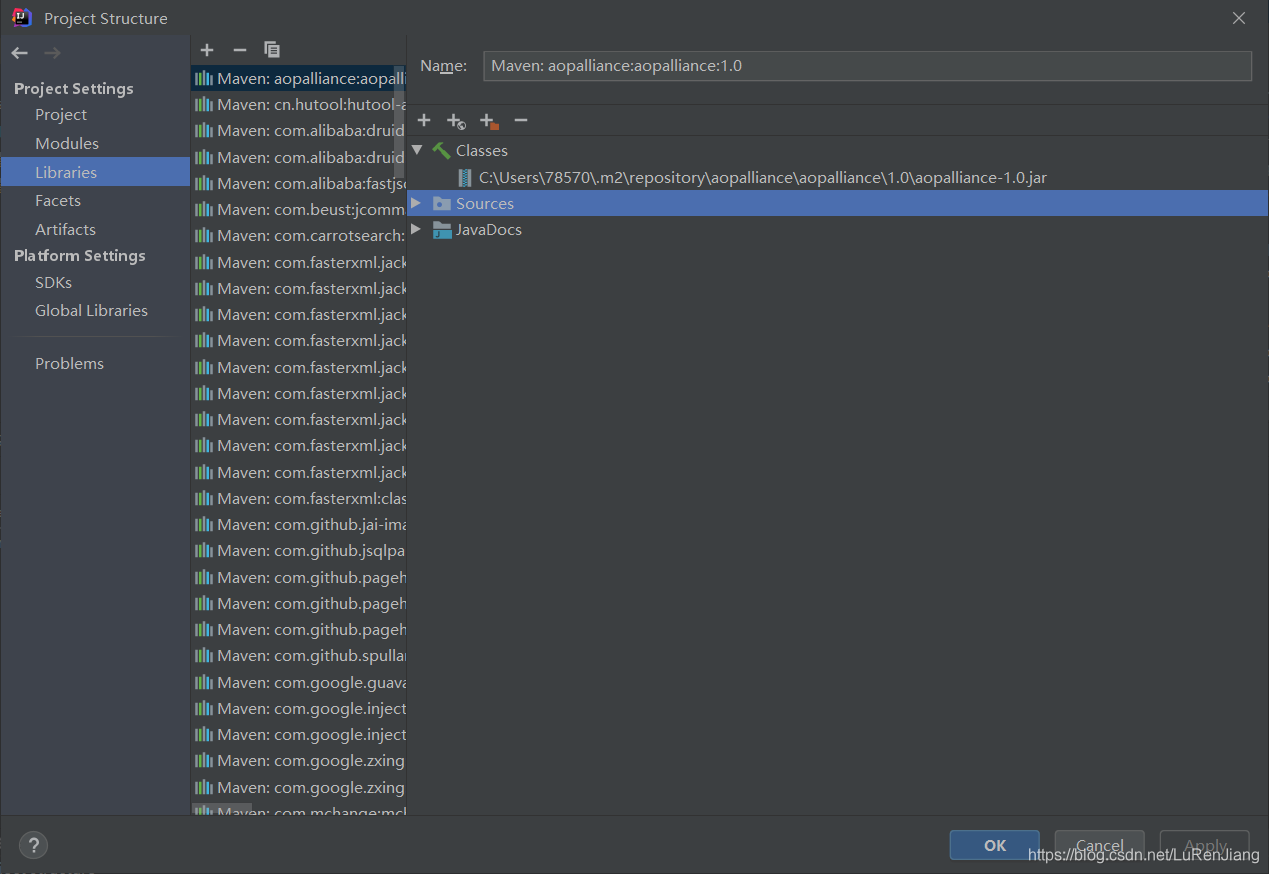
Task: Copy the selected library
Action: tap(272, 50)
